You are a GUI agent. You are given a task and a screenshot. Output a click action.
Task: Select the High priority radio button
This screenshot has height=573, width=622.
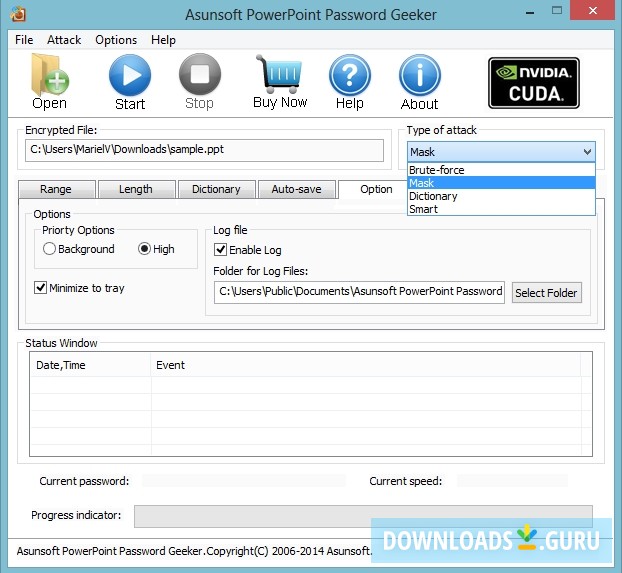coord(144,249)
